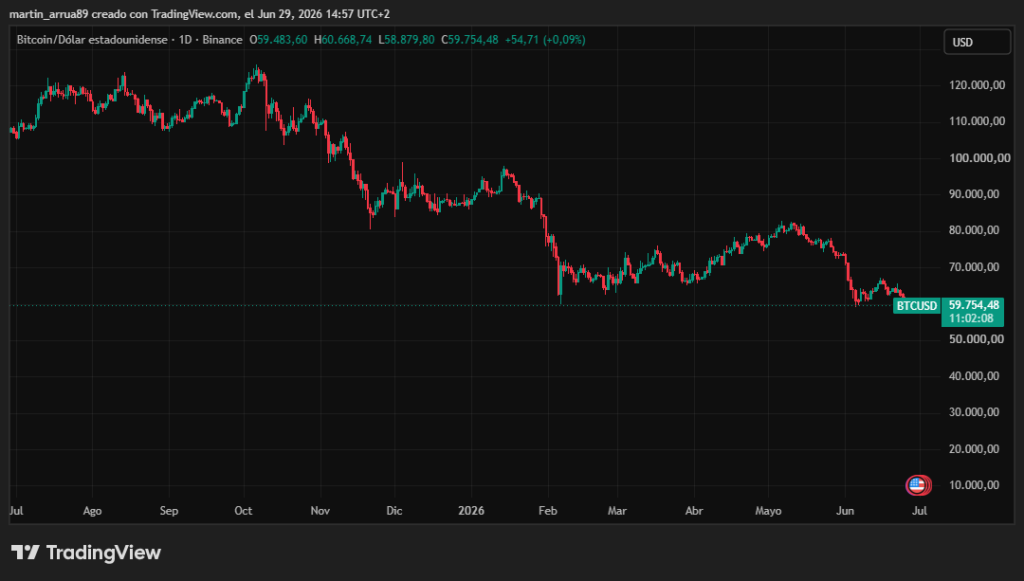Click the 120.000,00 price axis label
Image resolution: width=1024 pixels, height=581 pixels.
[x=976, y=85]
